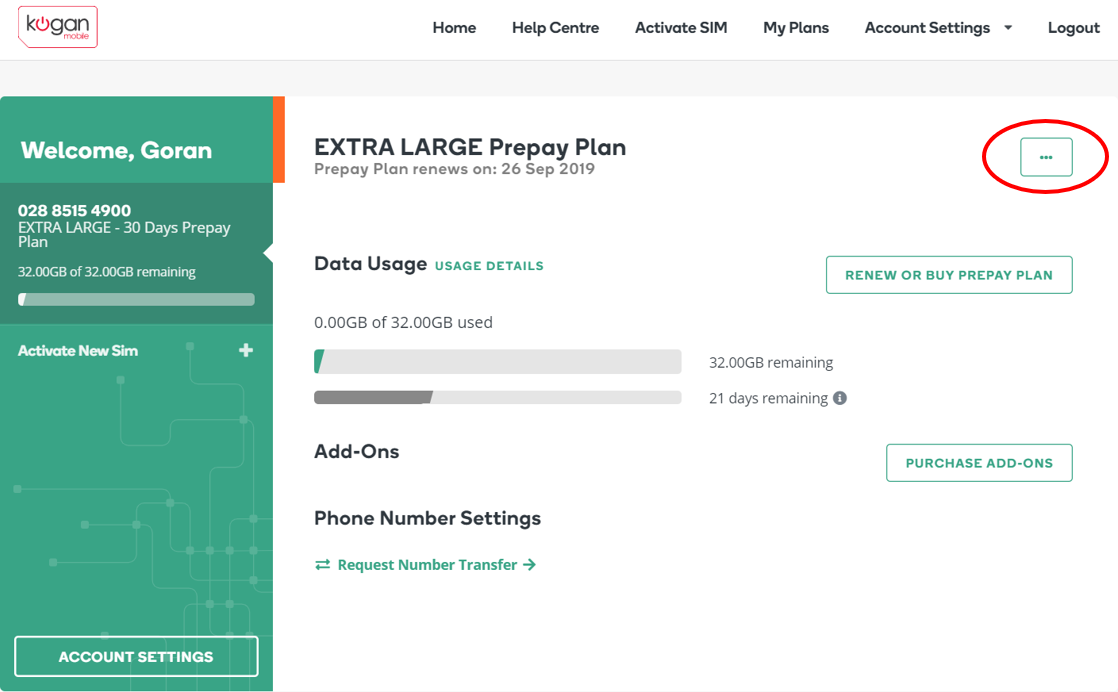Click the info icon next to days remaining
The width and height of the screenshot is (1118, 692).
point(840,398)
